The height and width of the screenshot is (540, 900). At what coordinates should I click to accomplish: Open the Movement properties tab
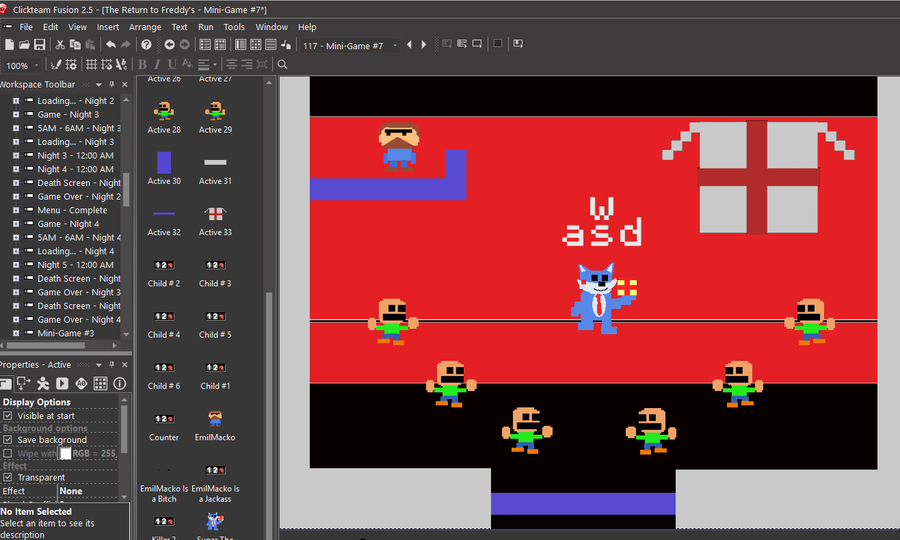(42, 384)
